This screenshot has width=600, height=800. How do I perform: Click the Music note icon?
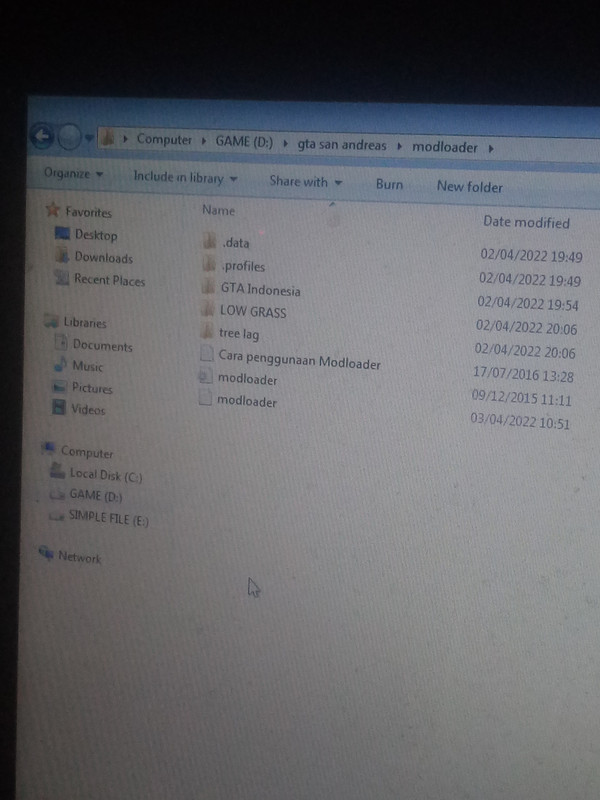(x=60, y=363)
